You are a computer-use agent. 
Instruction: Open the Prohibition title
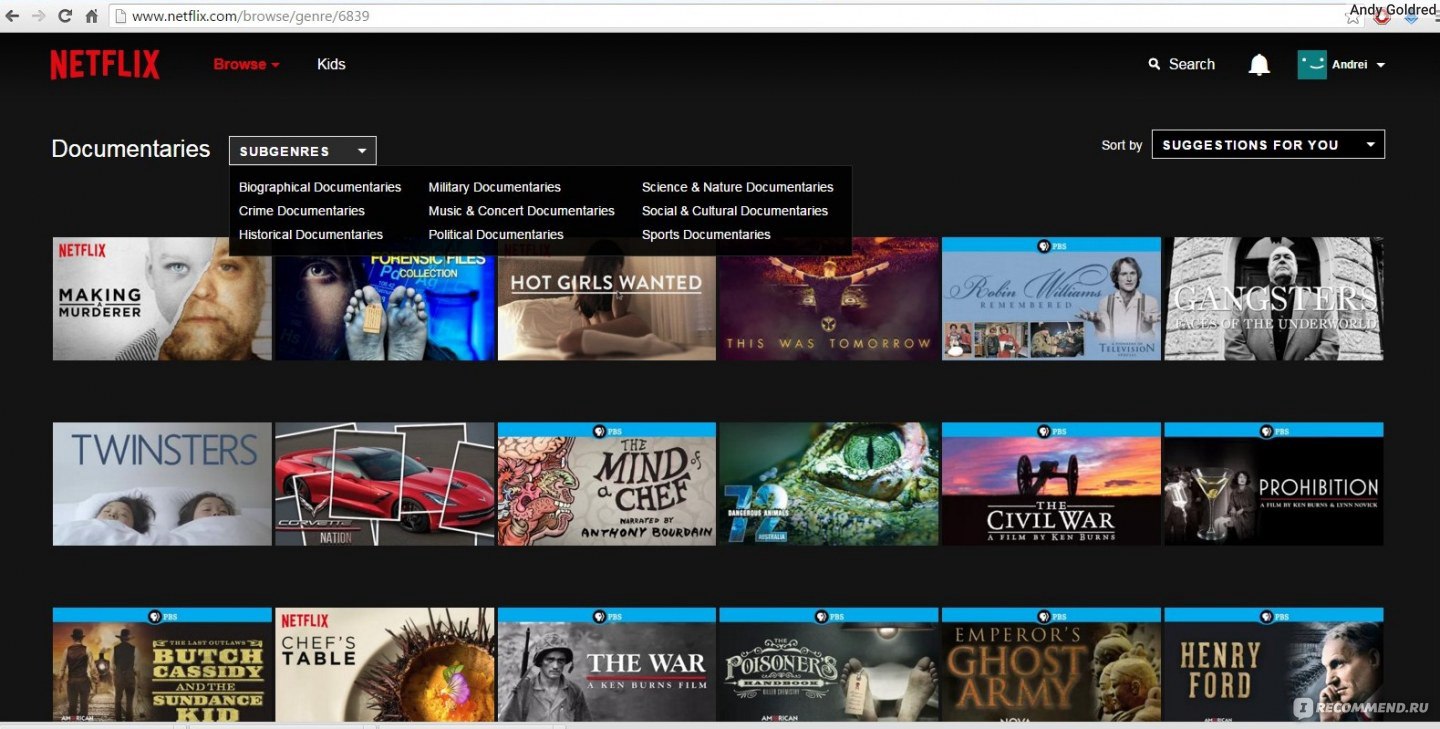coord(1274,484)
